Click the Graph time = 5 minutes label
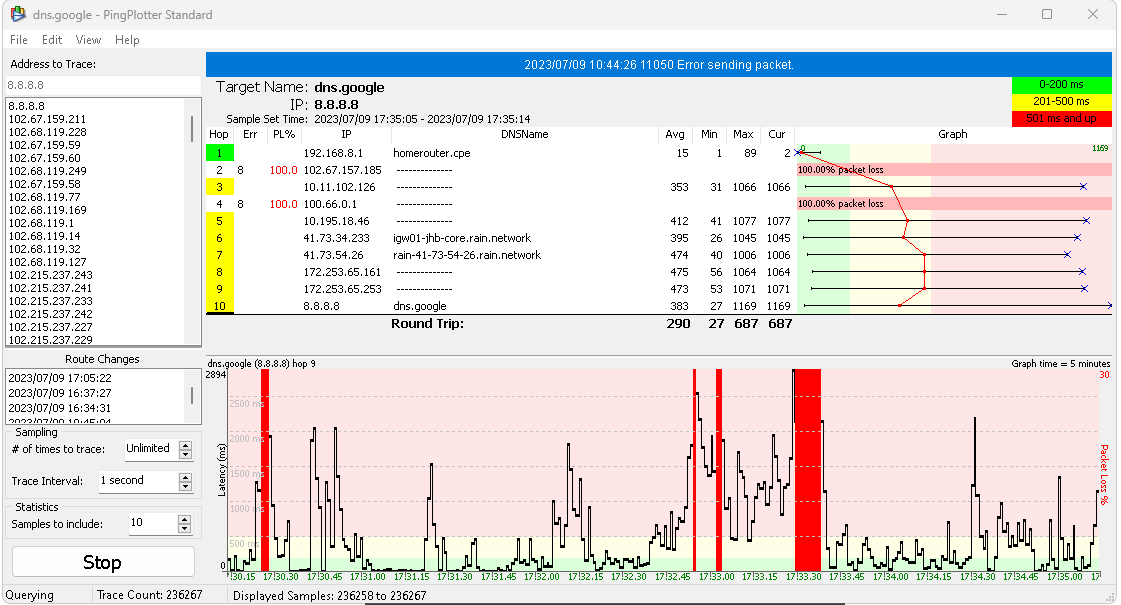 point(1060,363)
